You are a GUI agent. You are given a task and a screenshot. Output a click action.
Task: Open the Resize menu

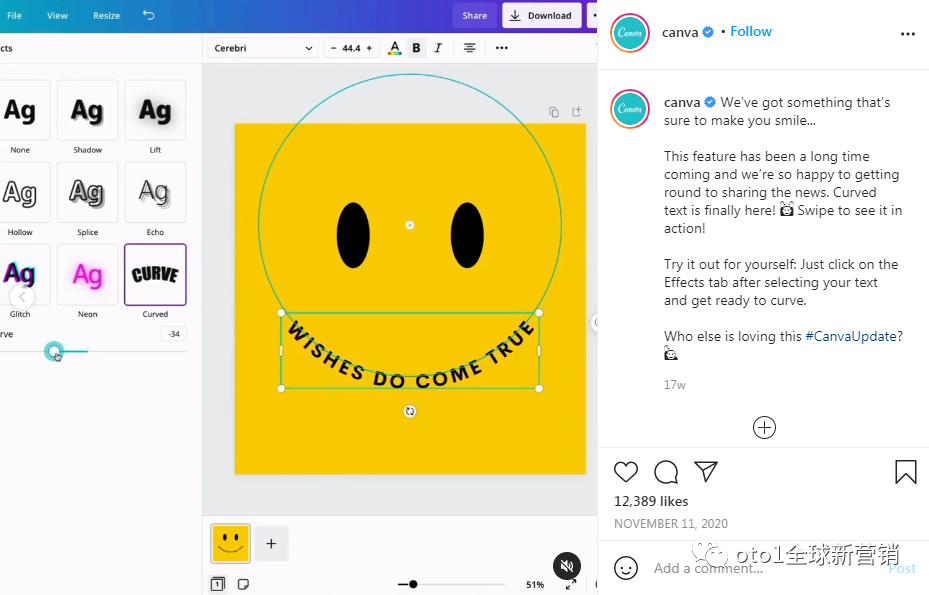pos(107,15)
